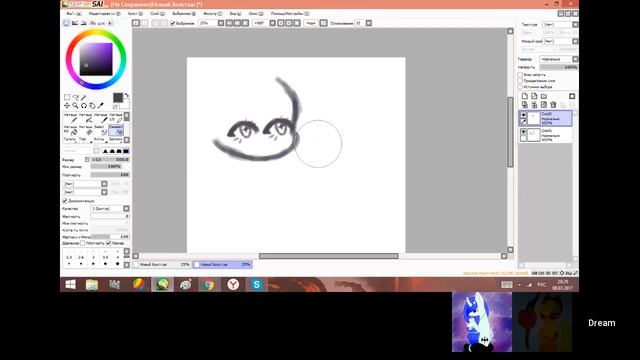This screenshot has width=640, height=360.
Task: Open first brush texture dropdown under density
Action: click(85, 184)
